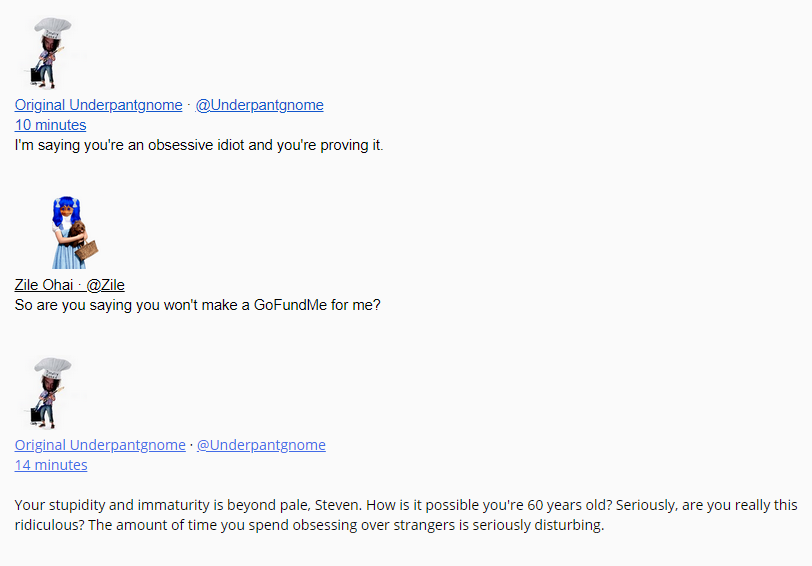Viewport: 812px width, 566px height.
Task: Click @Underpantgnome handle above the 14 minutes timestamp
Action: (x=261, y=445)
